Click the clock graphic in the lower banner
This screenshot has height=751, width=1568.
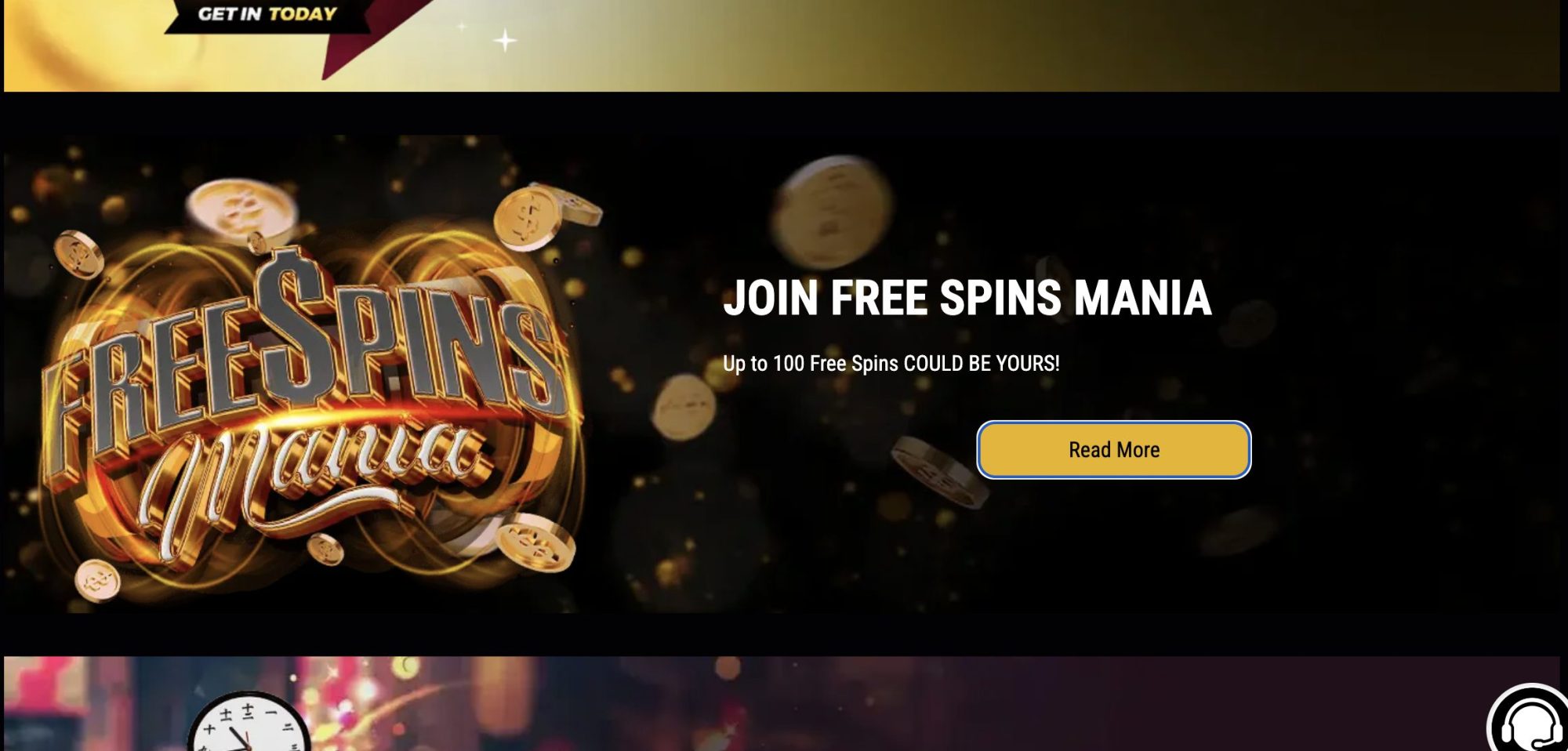249,722
